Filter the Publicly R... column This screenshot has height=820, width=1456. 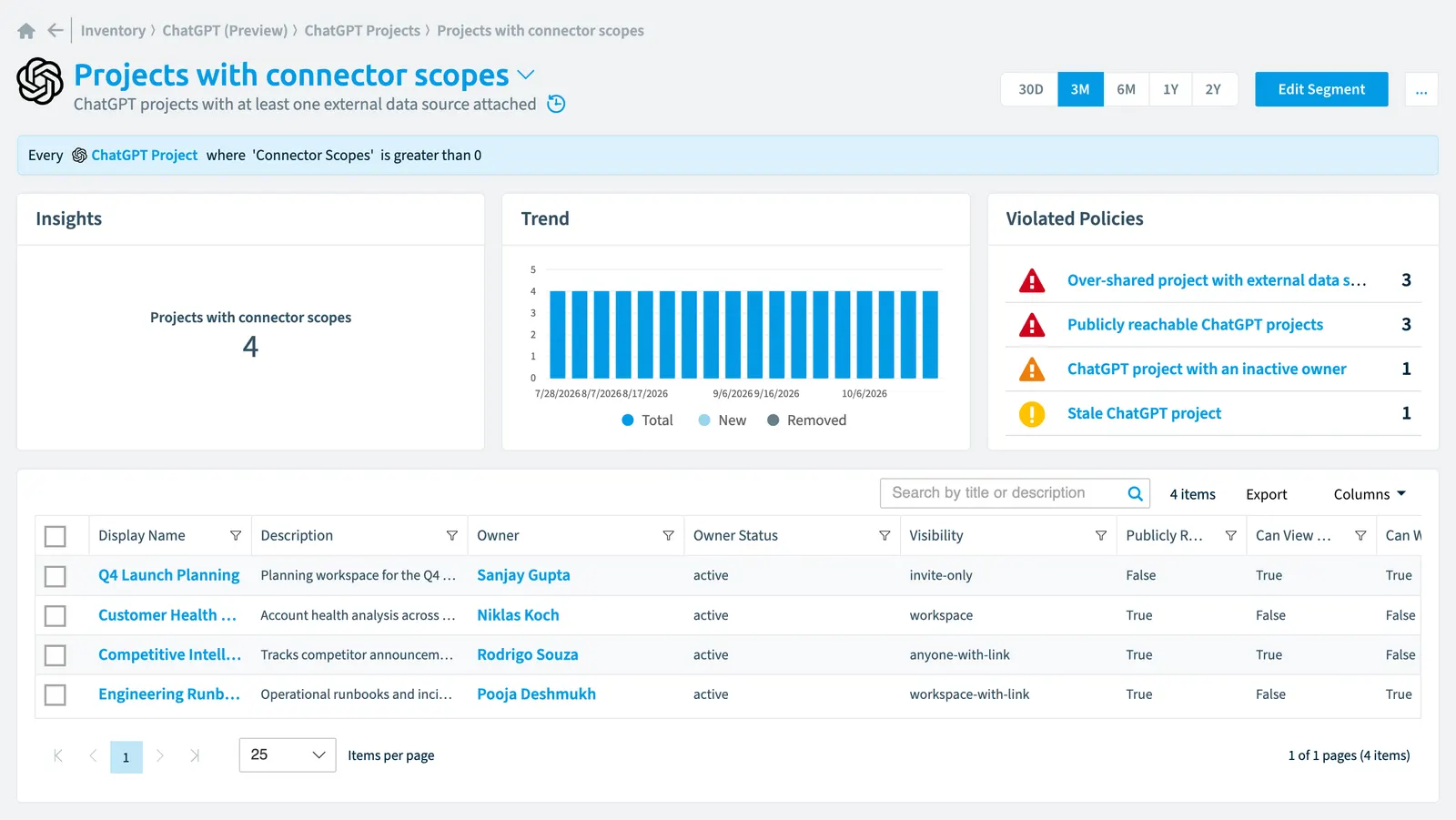coord(1230,536)
